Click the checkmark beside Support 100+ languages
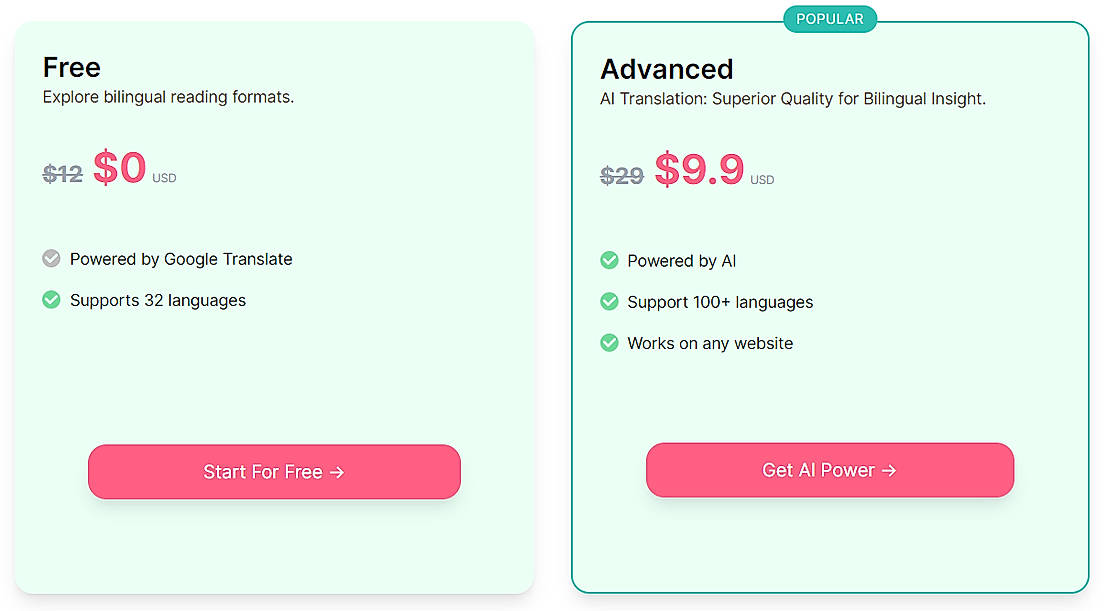This screenshot has height=611, width=1108. tap(609, 302)
